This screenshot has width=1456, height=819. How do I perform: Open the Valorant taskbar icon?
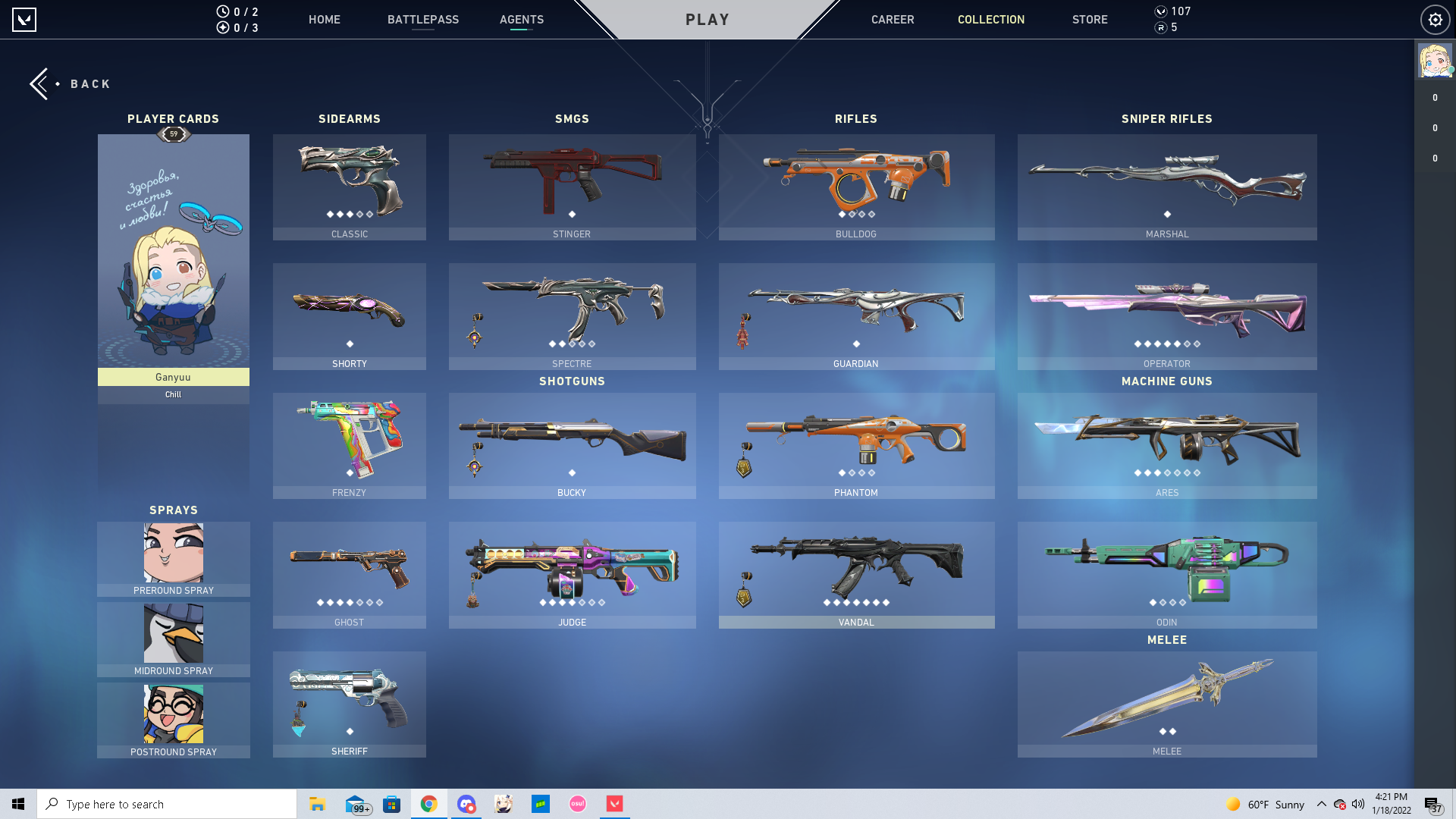[615, 804]
